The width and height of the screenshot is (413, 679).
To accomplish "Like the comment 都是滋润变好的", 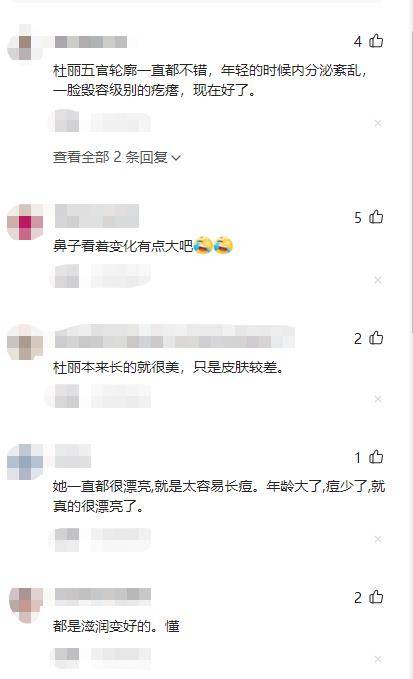I will 376,597.
